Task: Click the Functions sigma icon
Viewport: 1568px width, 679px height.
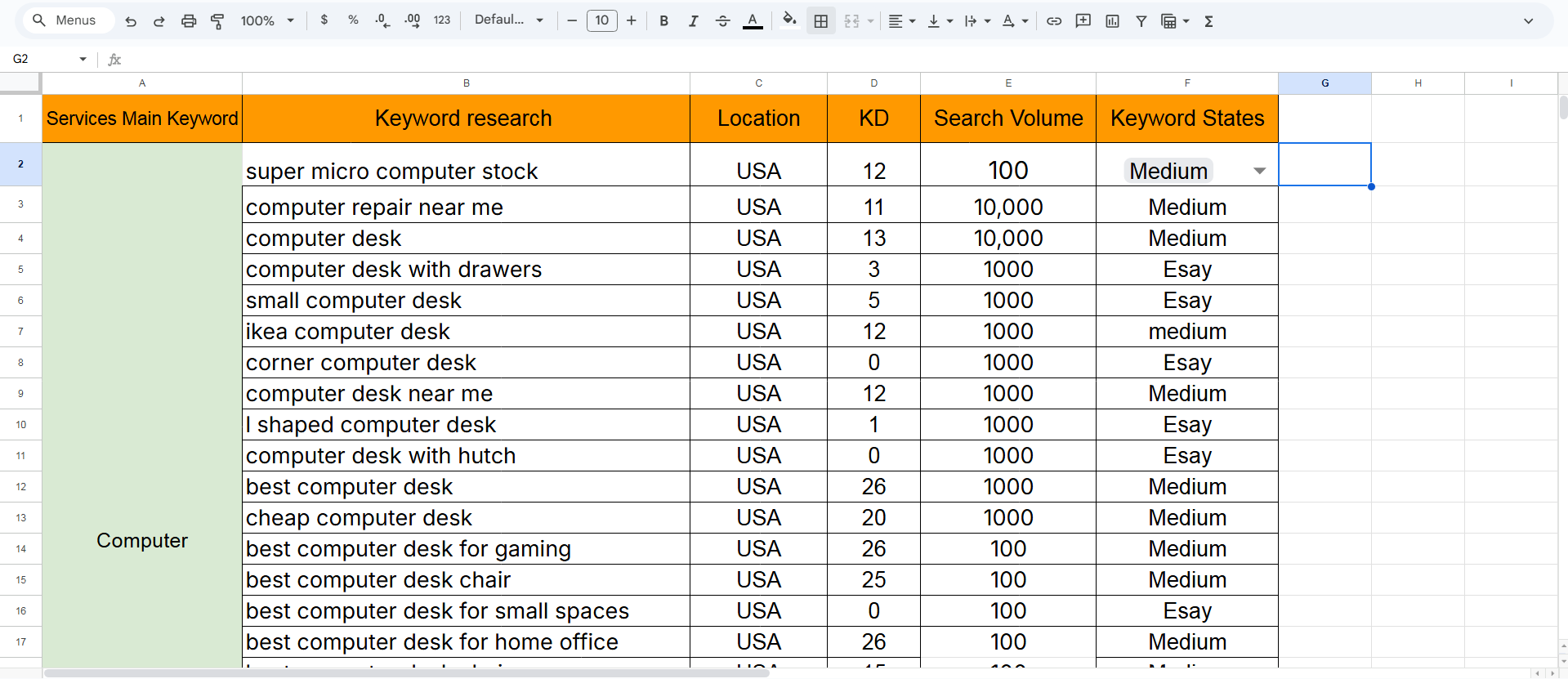Action: pyautogui.click(x=1208, y=21)
